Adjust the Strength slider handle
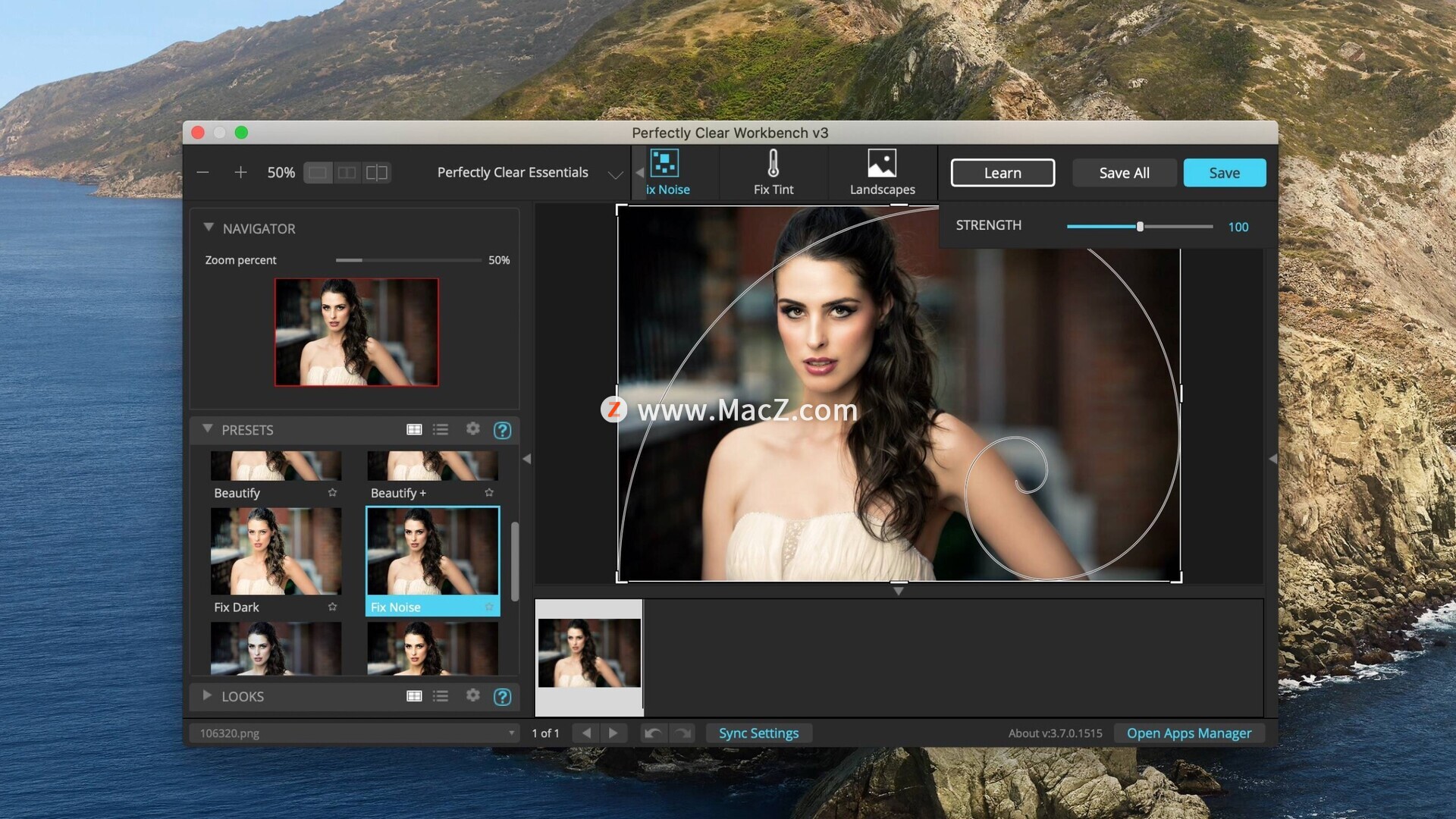The image size is (1456, 819). tap(1140, 226)
